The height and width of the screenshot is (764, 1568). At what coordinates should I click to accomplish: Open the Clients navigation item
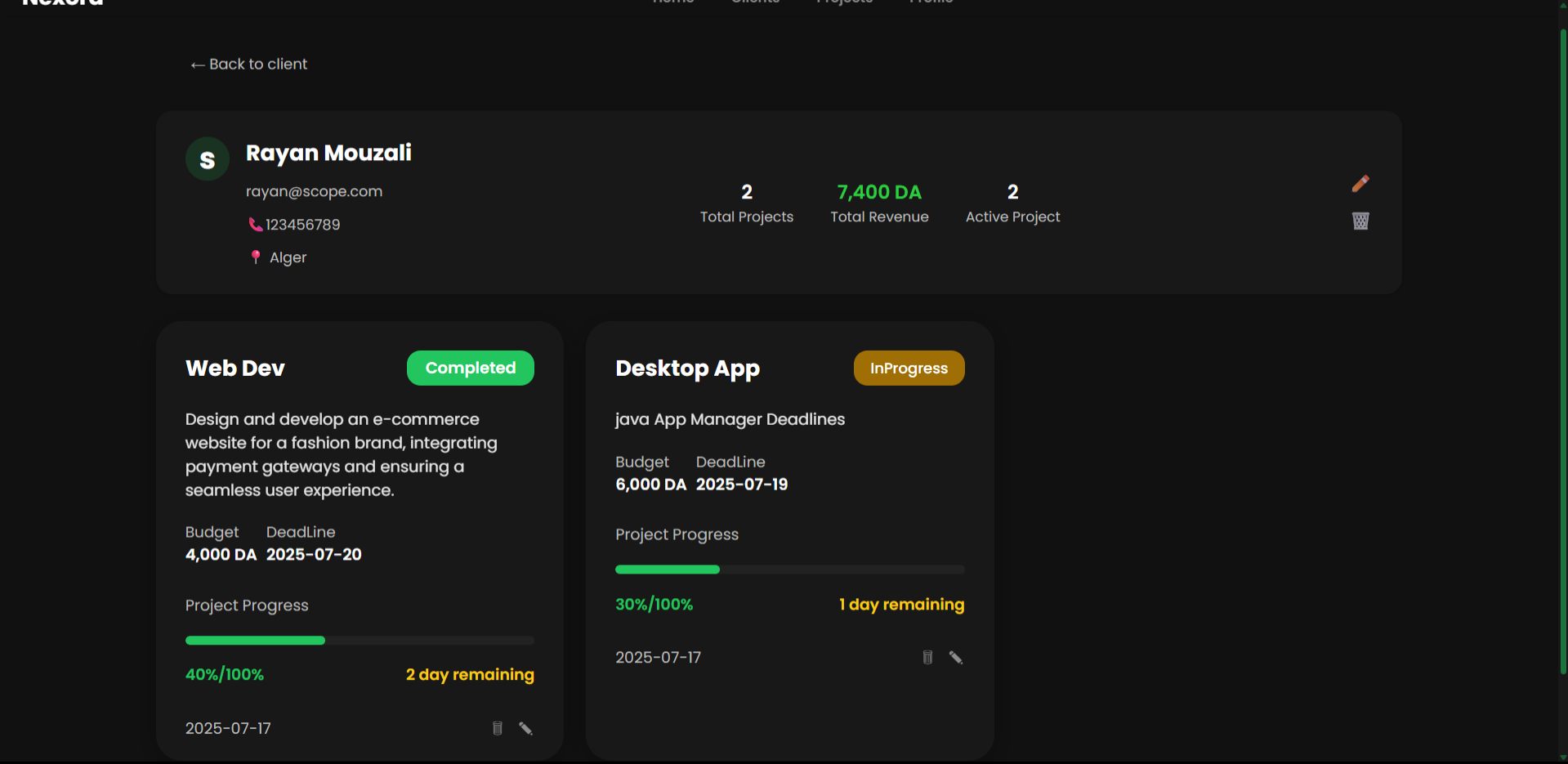[754, 2]
